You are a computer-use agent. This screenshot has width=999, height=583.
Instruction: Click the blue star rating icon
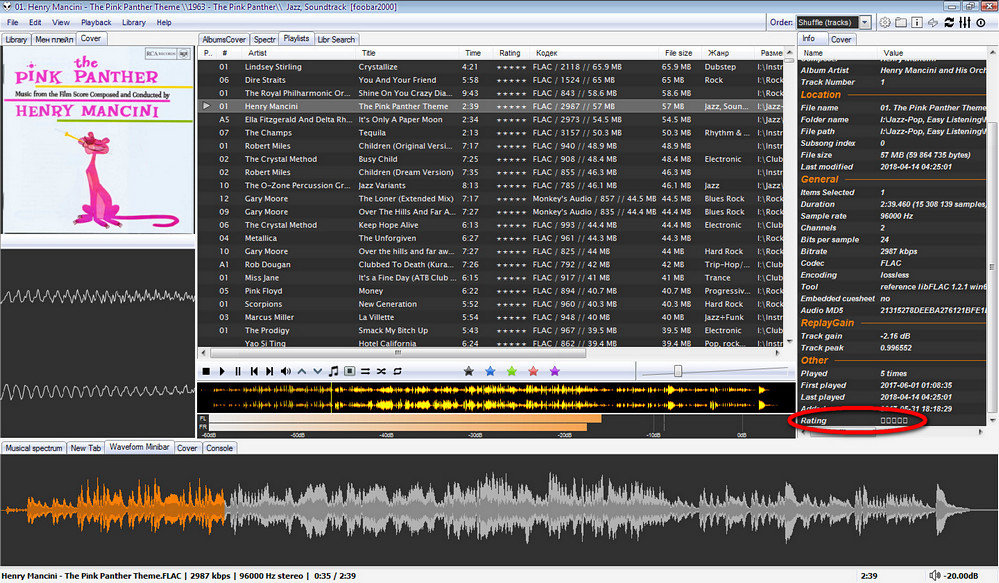coord(489,371)
